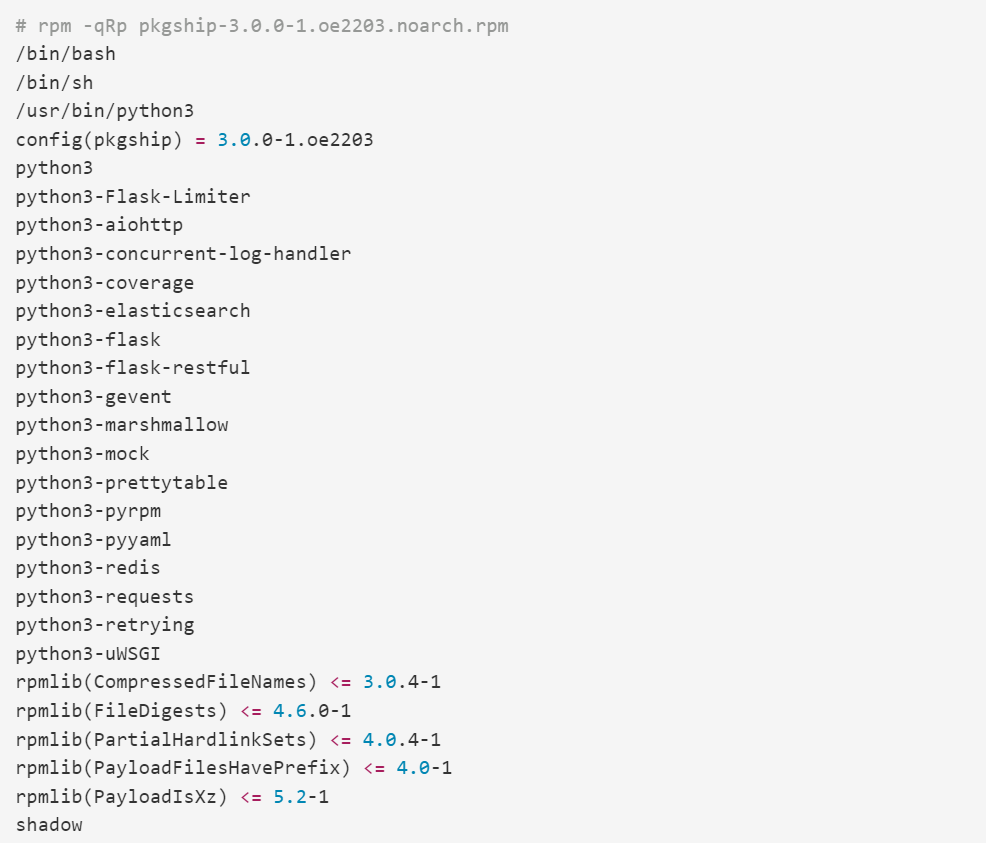
Task: Click the python3-Flask-Limiter dependency
Action: point(133,196)
